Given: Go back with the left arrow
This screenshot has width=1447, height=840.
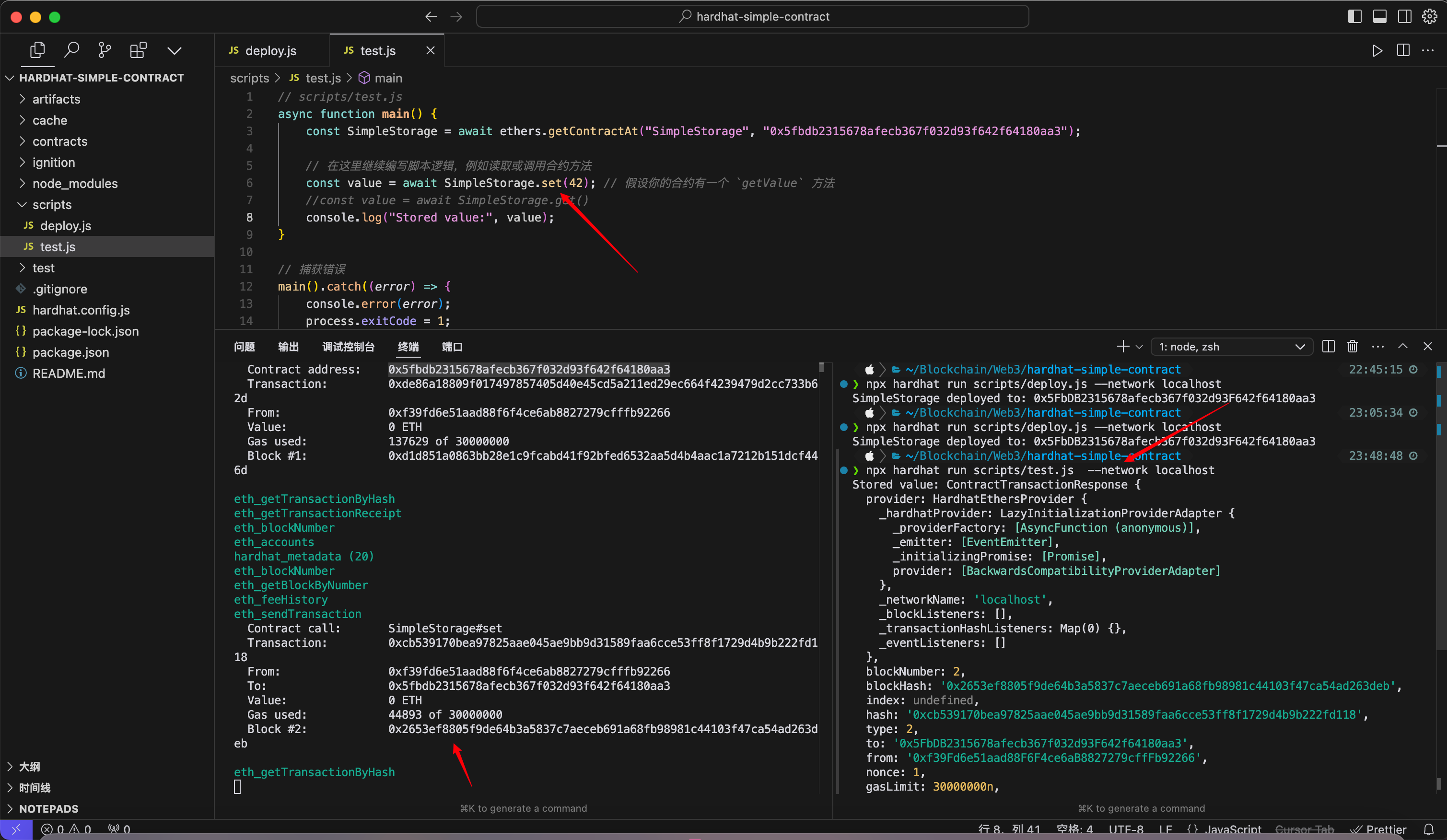Looking at the screenshot, I should click(x=431, y=17).
